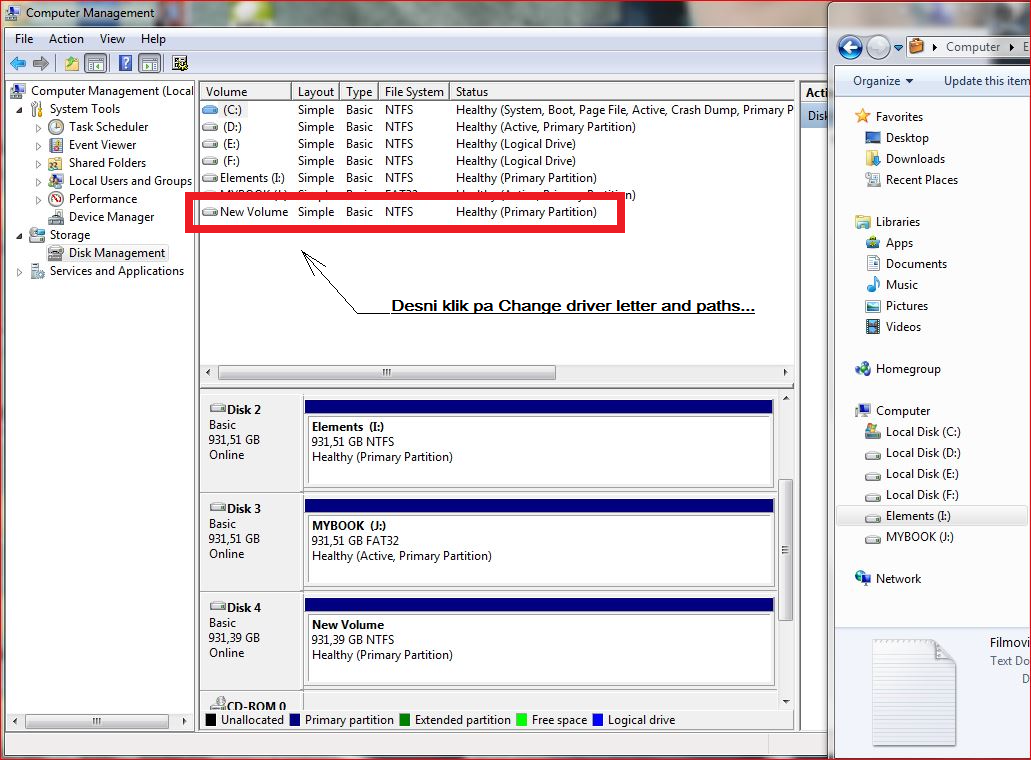Click the gray Forward arrow in Computer Management toolbar
Viewport: 1031px width, 760px height.
click(x=41, y=64)
